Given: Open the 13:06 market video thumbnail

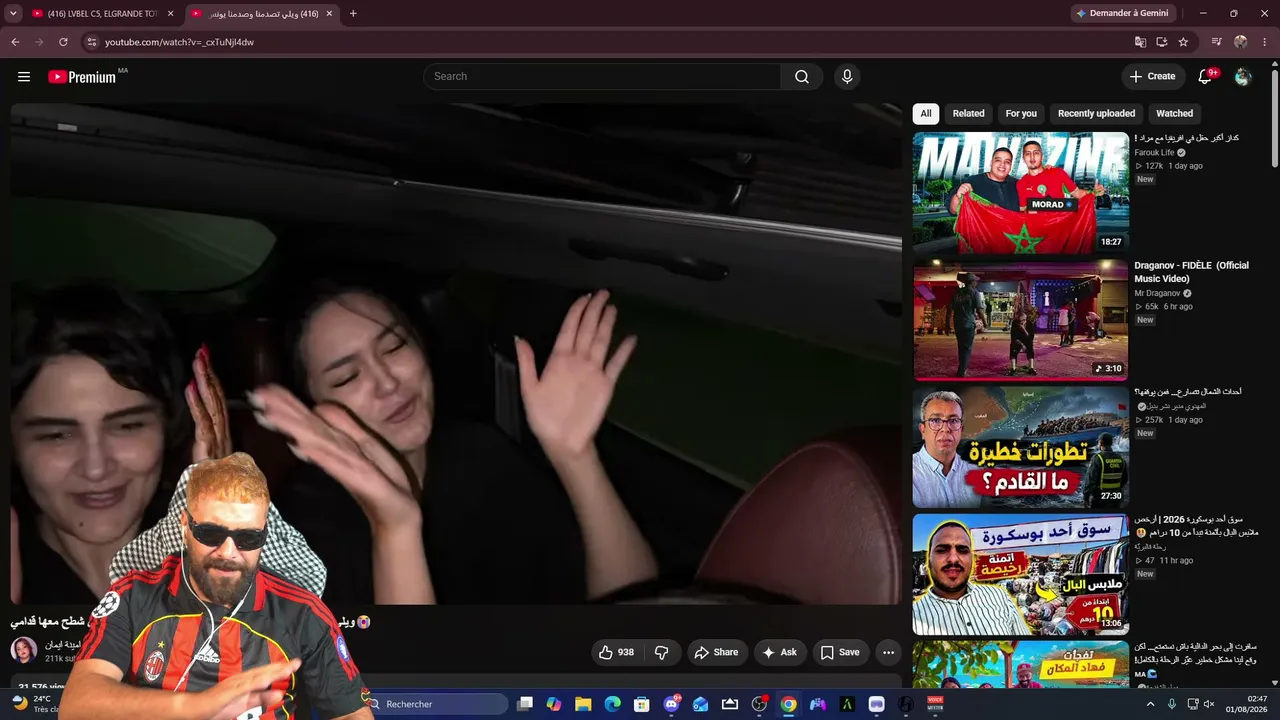Looking at the screenshot, I should 1020,574.
